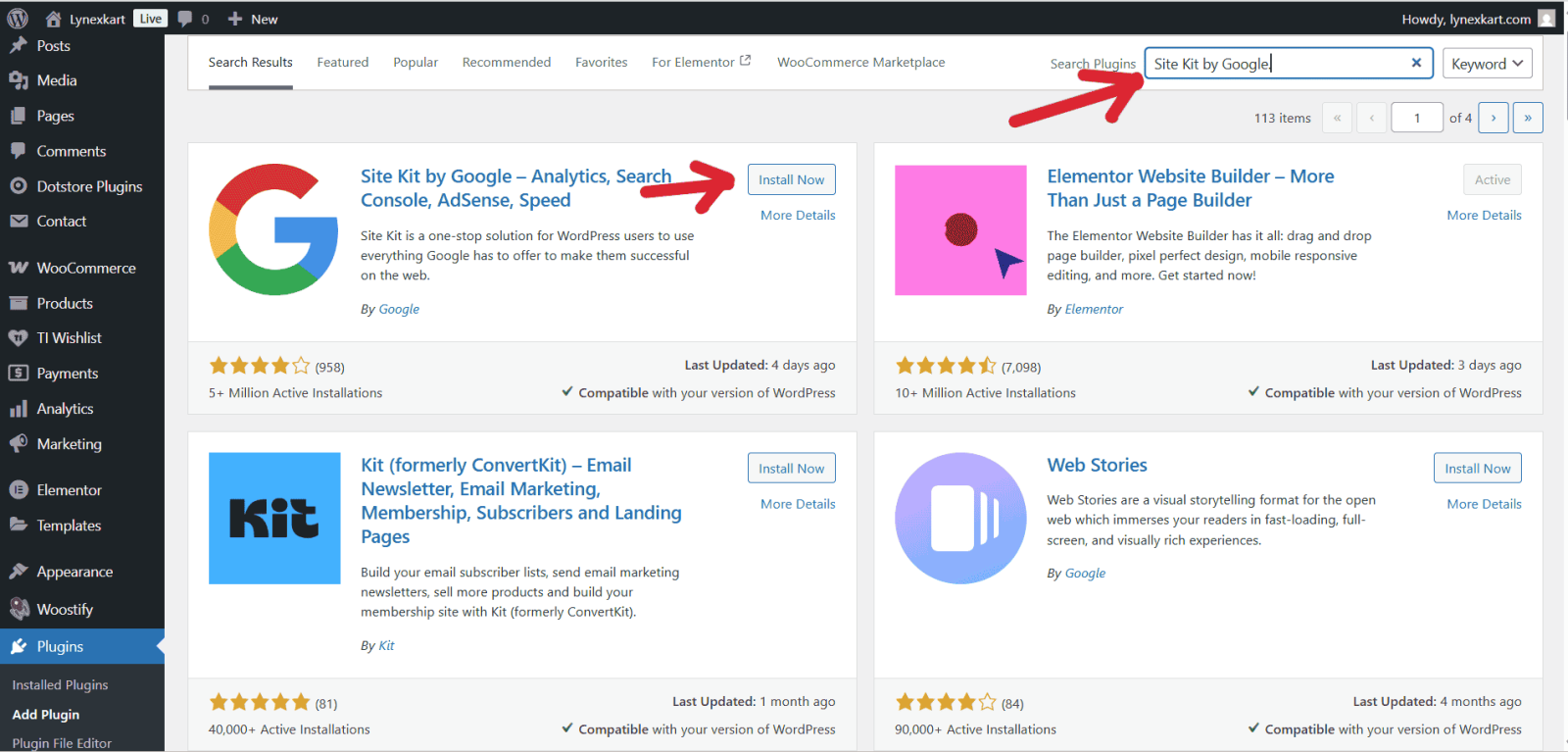Open More Details for Site Kit by Google
The height and width of the screenshot is (752, 1568).
coord(798,215)
